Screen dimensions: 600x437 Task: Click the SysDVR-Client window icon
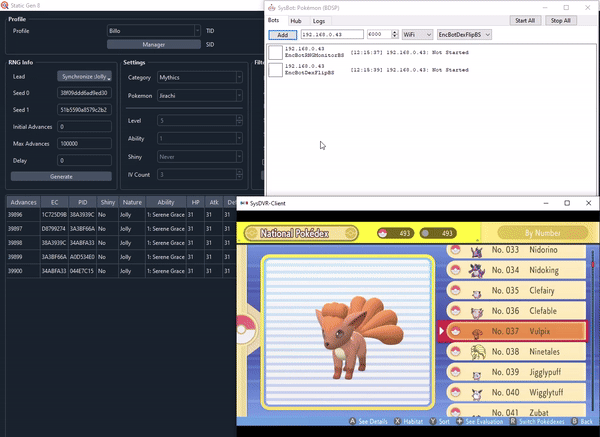244,203
